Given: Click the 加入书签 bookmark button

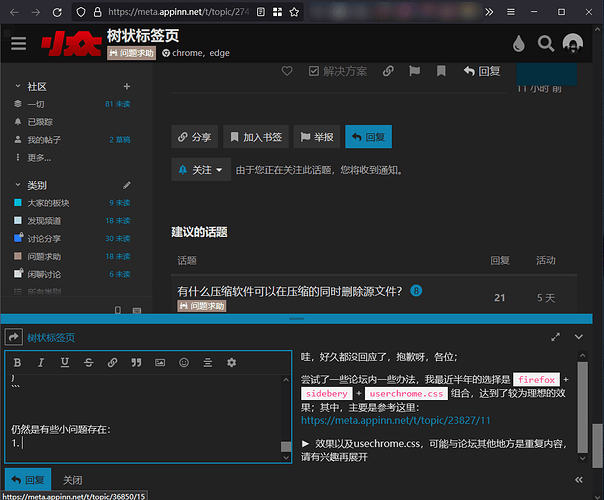Looking at the screenshot, I should [x=260, y=137].
